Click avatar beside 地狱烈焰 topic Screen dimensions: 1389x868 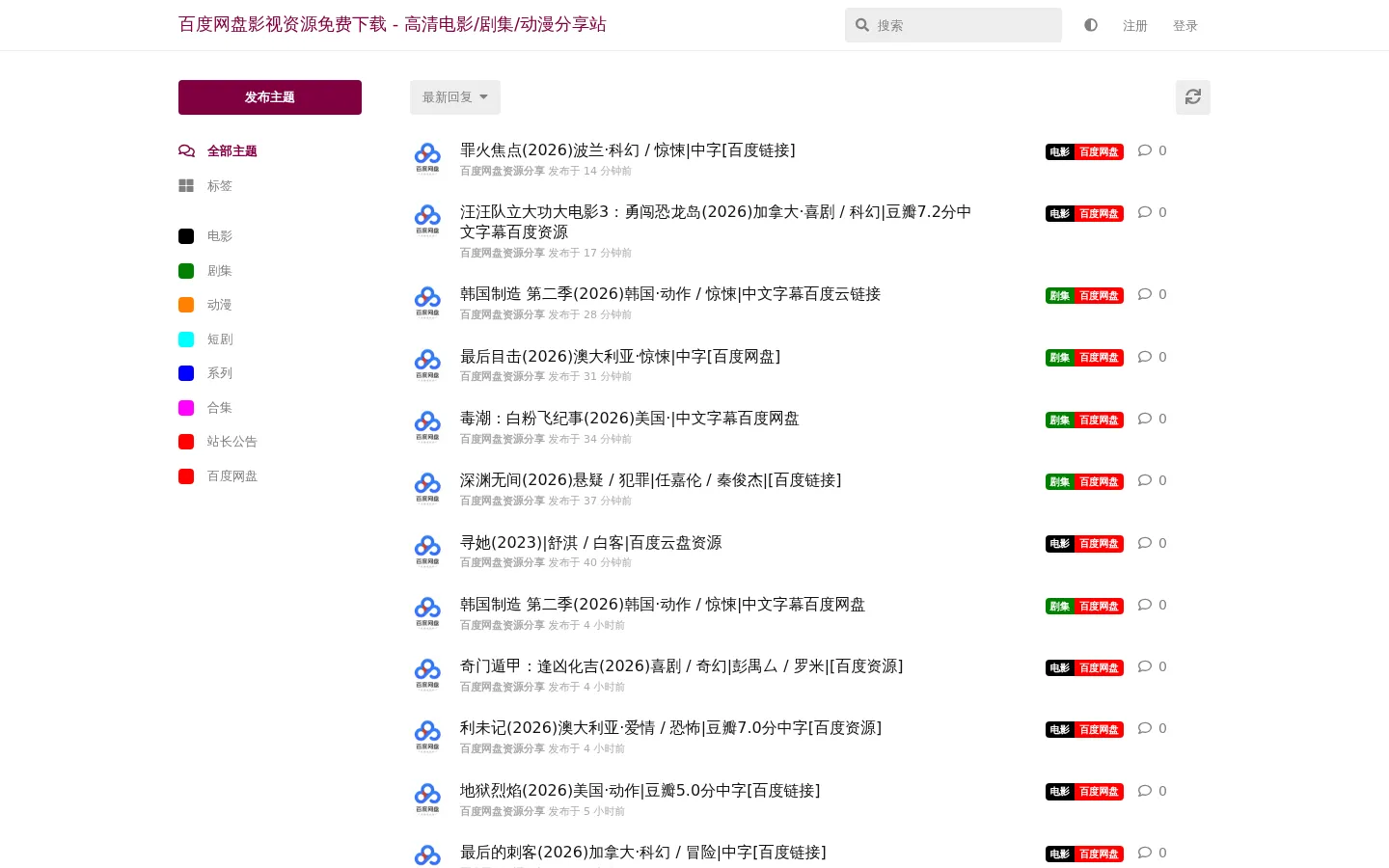[x=427, y=799]
